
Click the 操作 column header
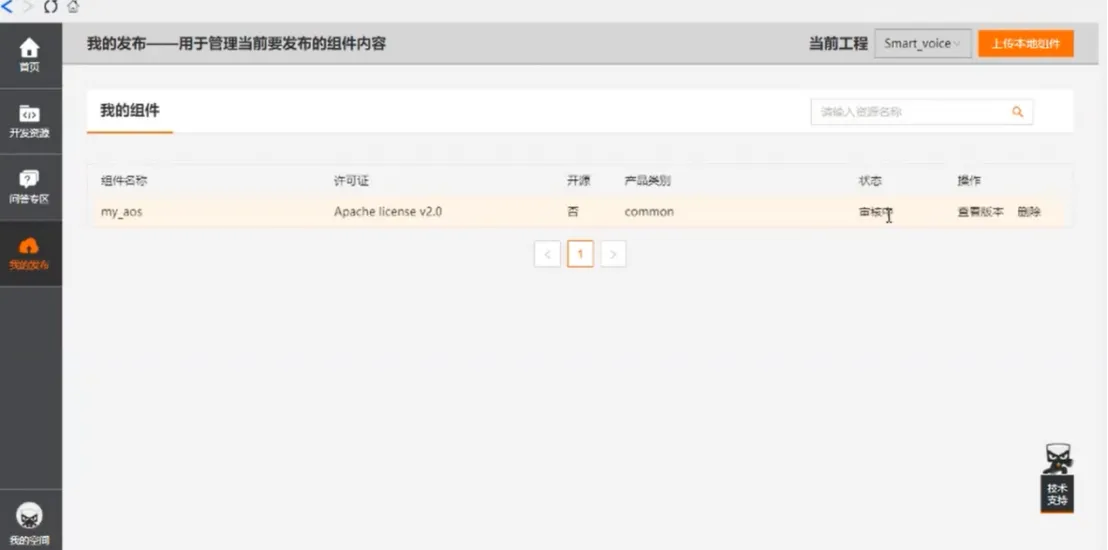point(969,181)
